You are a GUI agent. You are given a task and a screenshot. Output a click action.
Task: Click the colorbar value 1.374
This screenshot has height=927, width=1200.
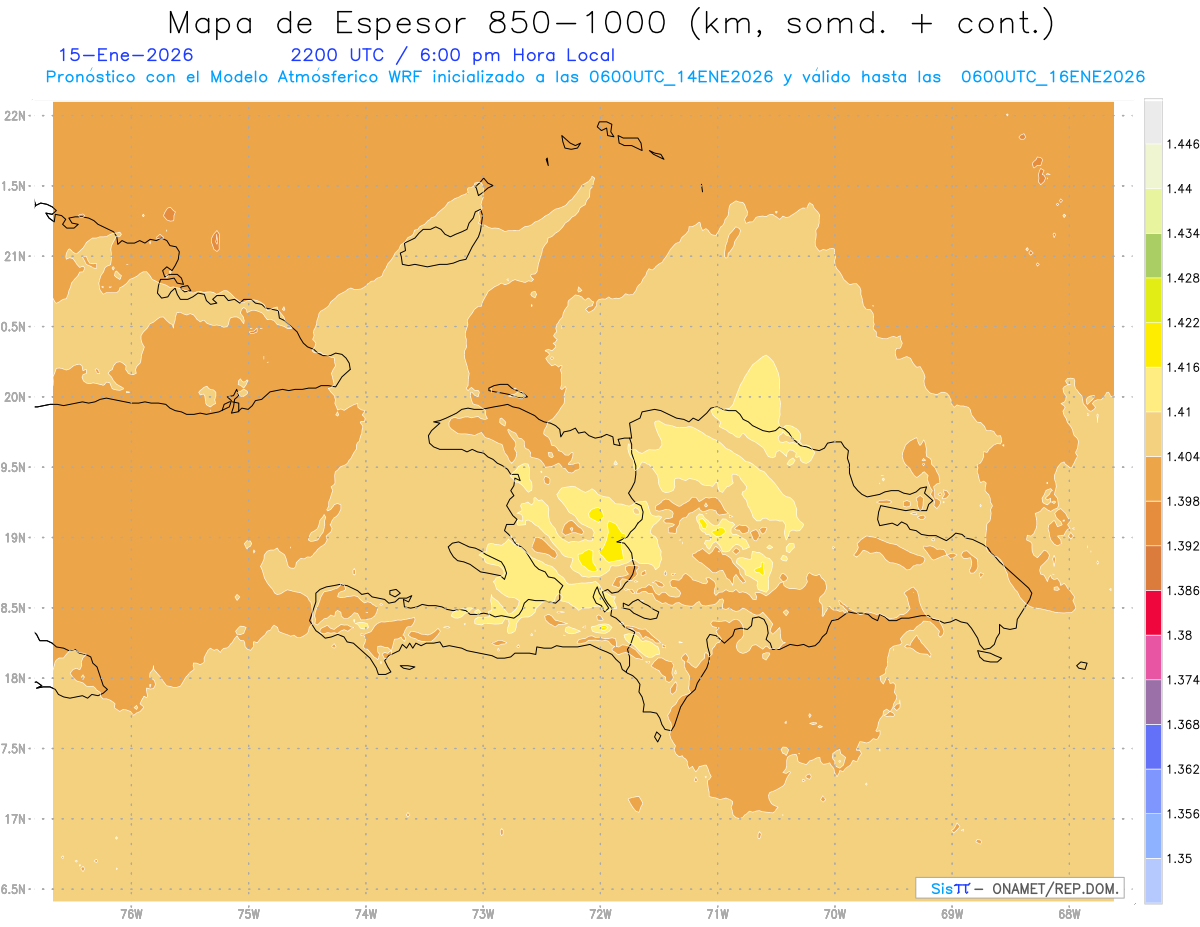pos(1182,680)
